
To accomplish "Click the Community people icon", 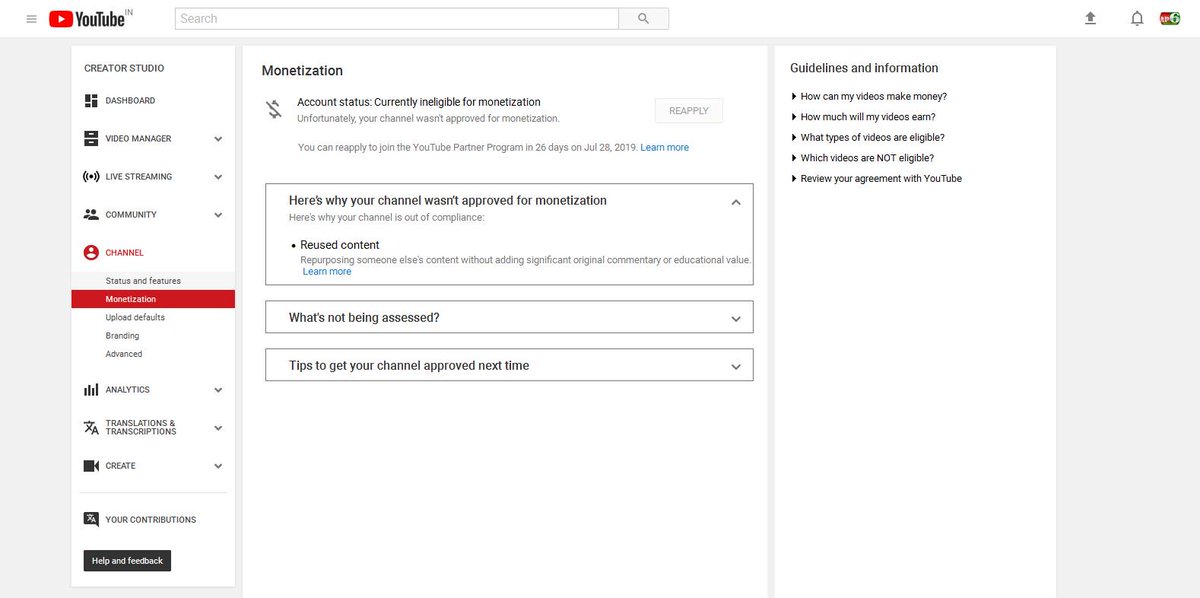I will click(x=91, y=215).
